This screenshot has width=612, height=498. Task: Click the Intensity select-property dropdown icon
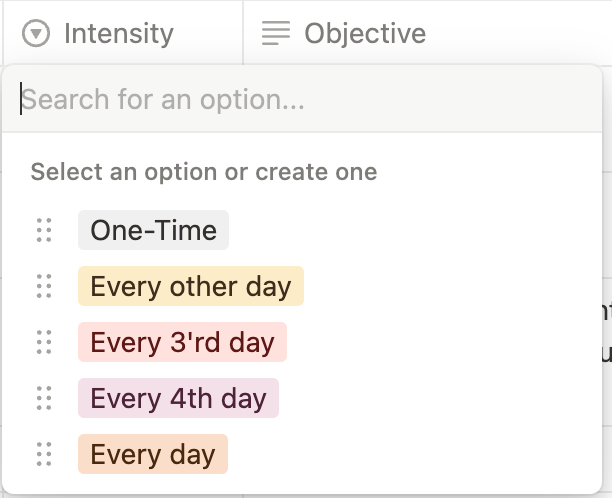pos(36,34)
